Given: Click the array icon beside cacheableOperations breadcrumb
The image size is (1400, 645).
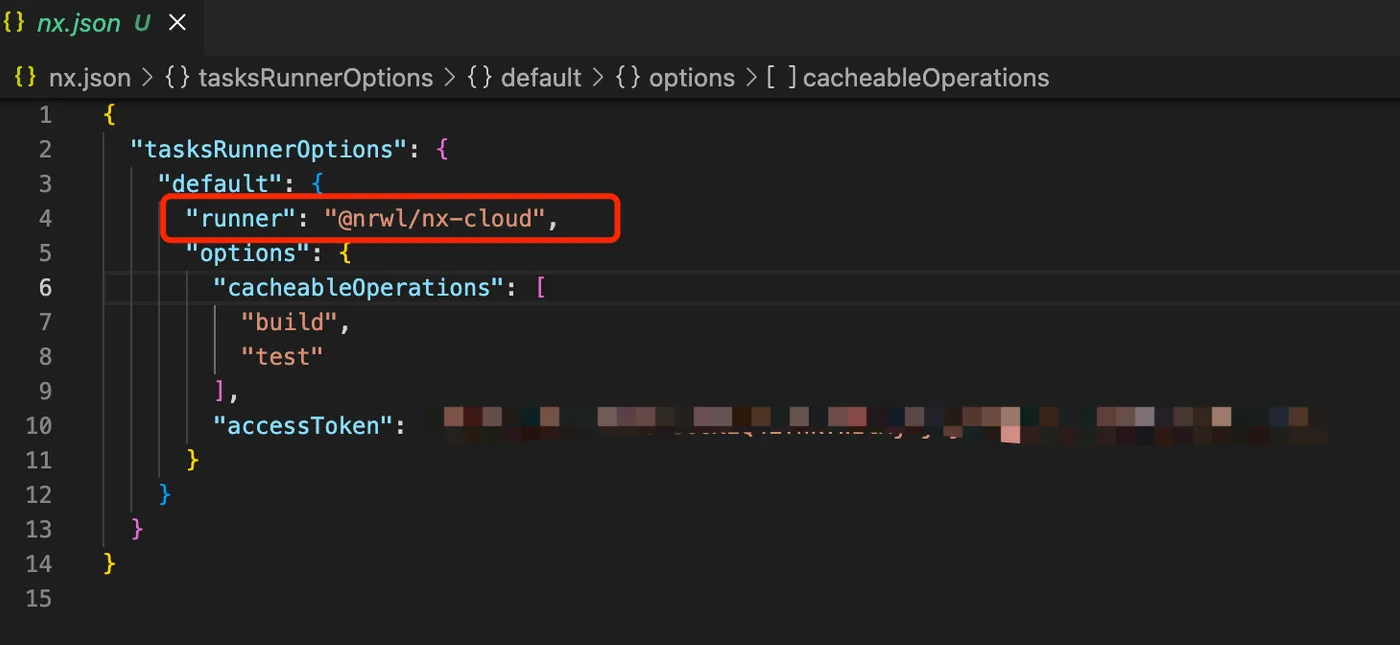Looking at the screenshot, I should [781, 78].
